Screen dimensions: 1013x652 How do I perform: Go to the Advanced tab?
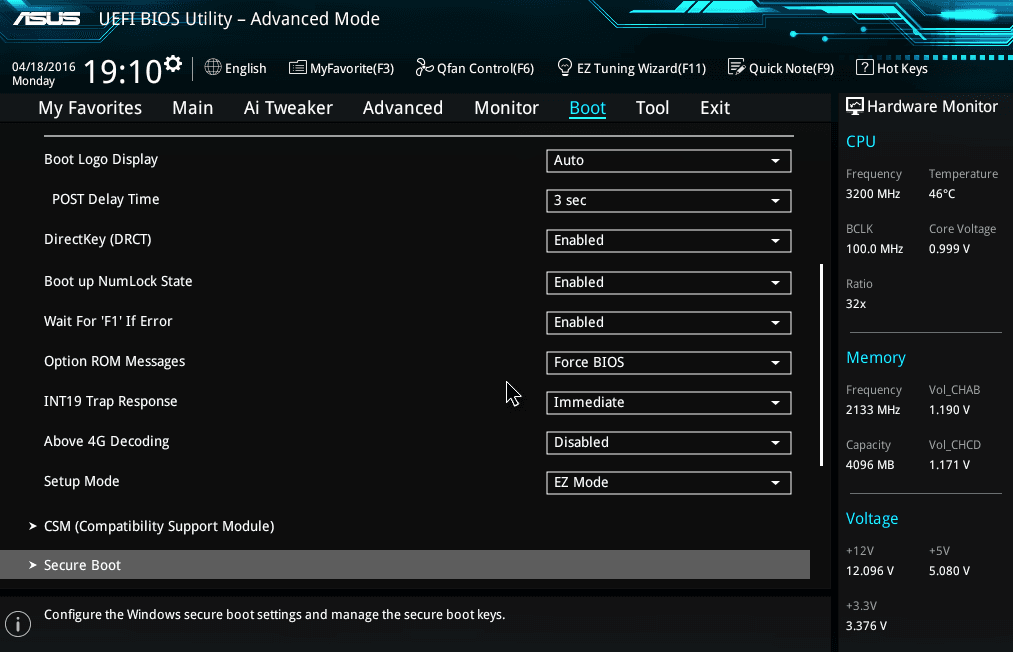pos(402,108)
